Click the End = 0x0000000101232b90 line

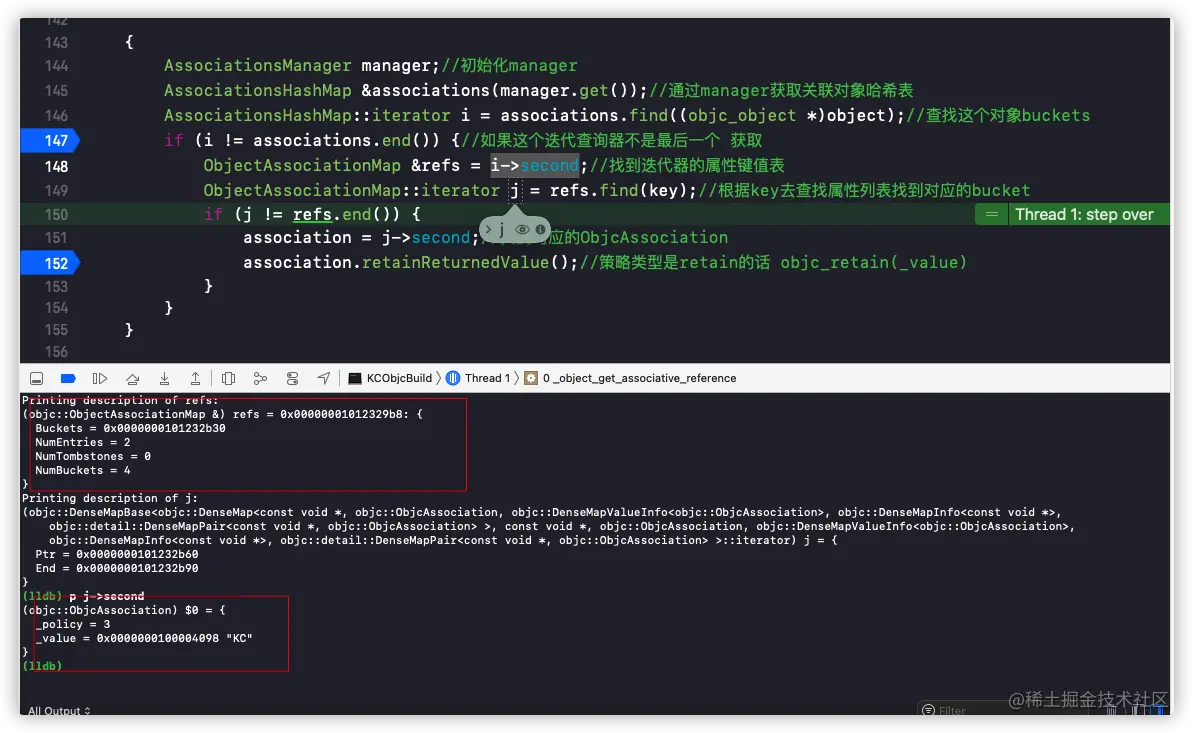click(x=116, y=569)
